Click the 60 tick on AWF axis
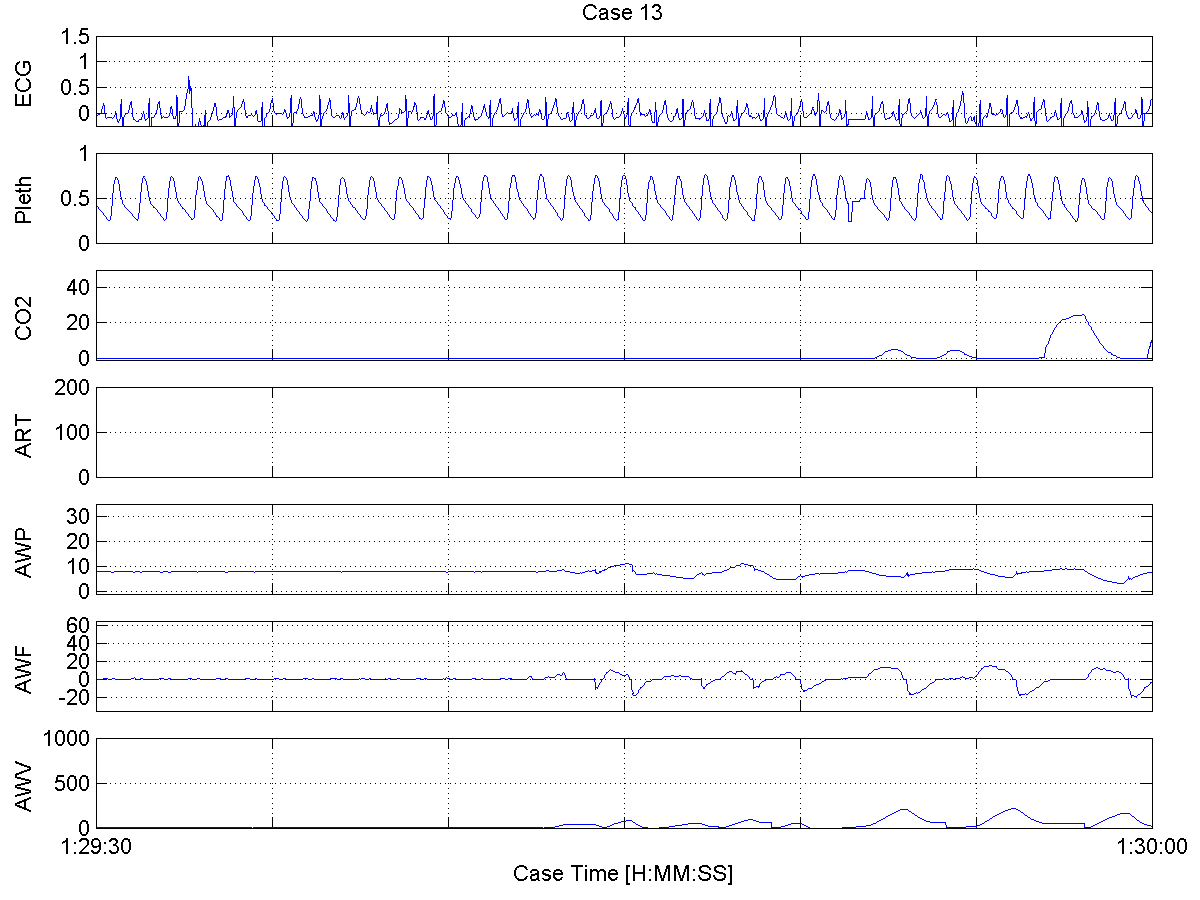 coord(78,625)
